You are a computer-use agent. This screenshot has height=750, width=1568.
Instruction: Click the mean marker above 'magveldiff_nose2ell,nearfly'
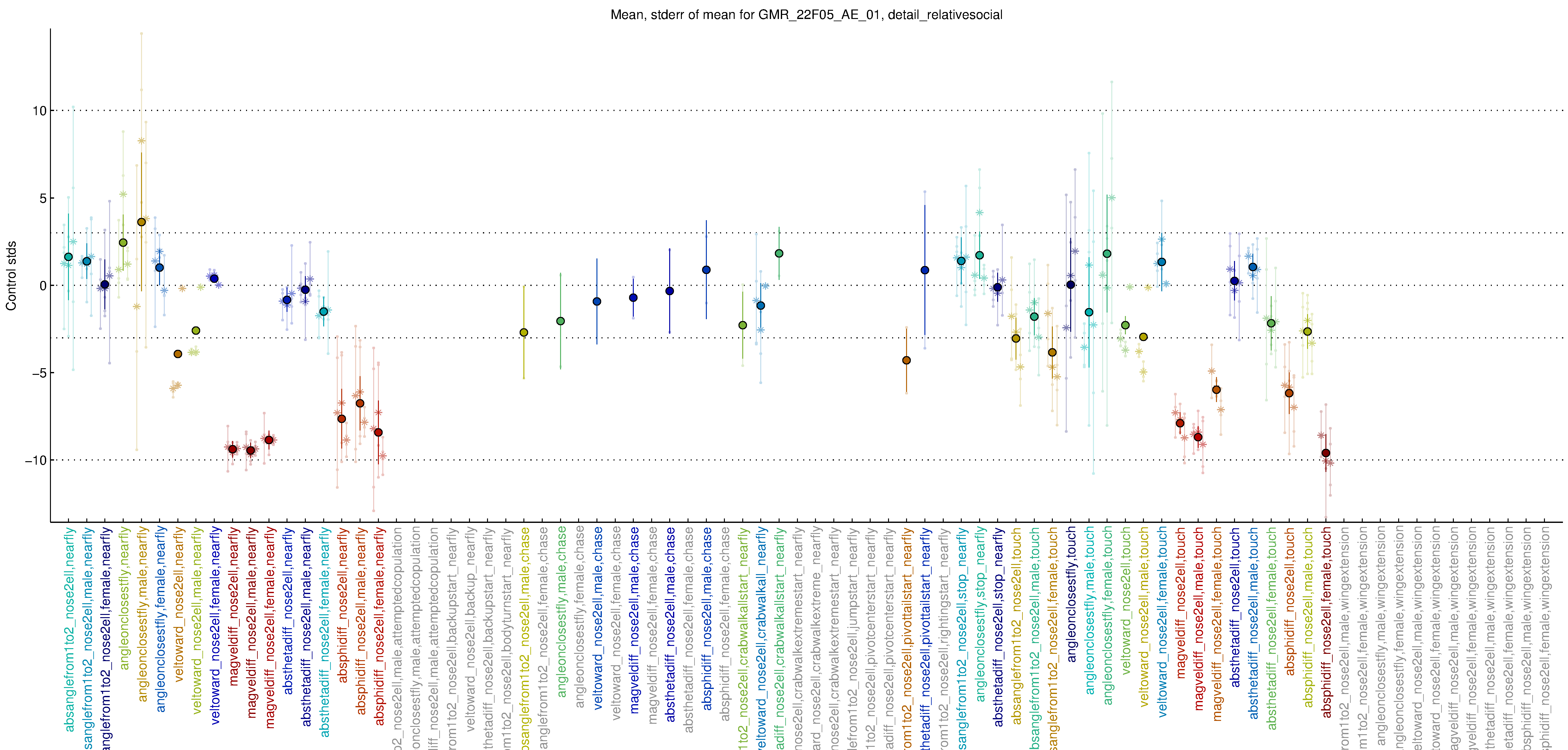(x=232, y=449)
